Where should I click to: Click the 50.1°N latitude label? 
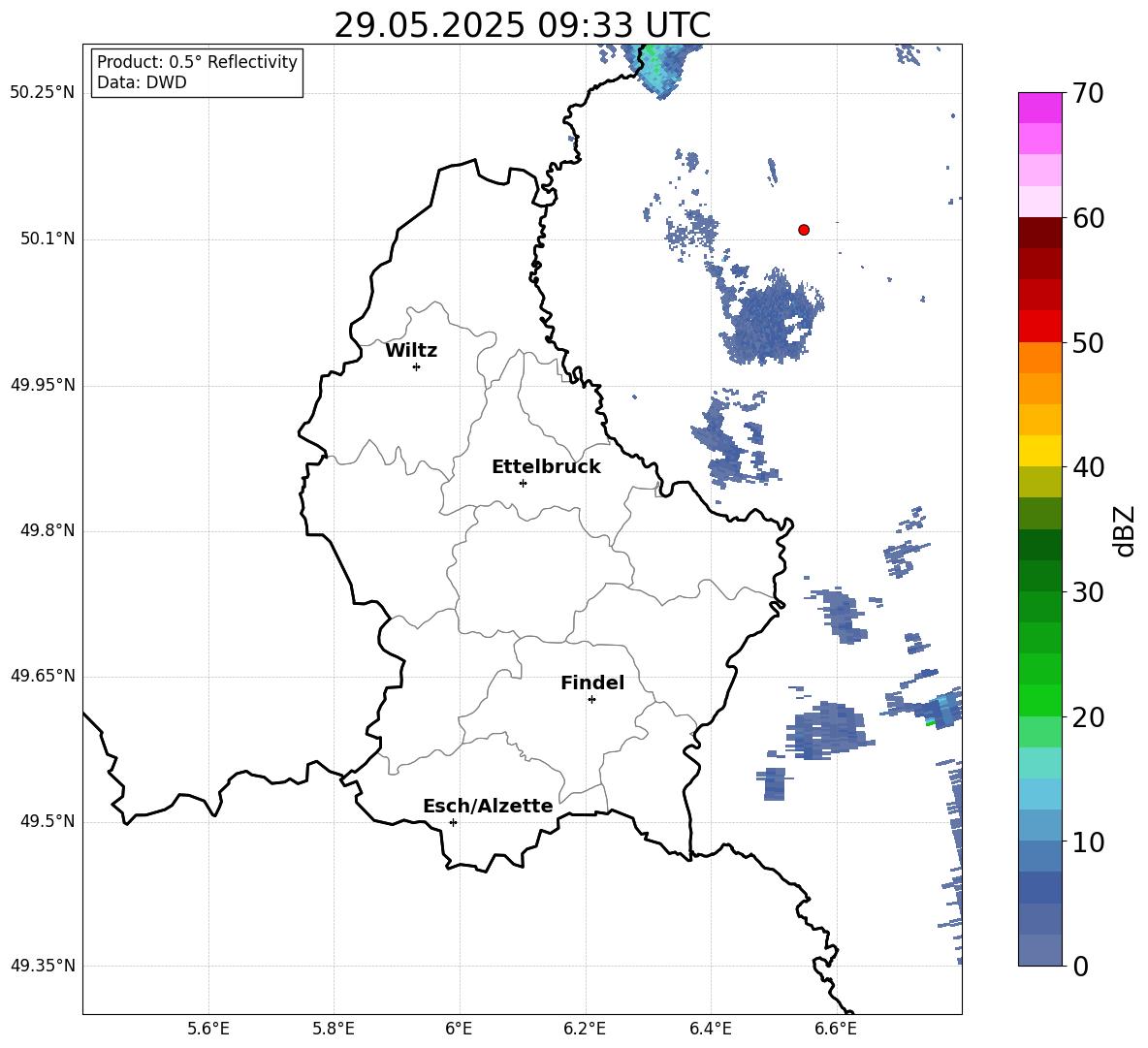48,239
